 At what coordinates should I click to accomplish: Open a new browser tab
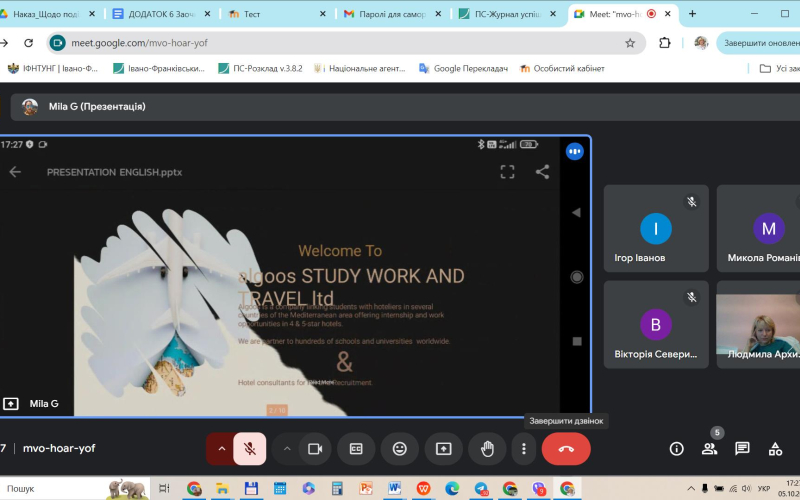692,14
